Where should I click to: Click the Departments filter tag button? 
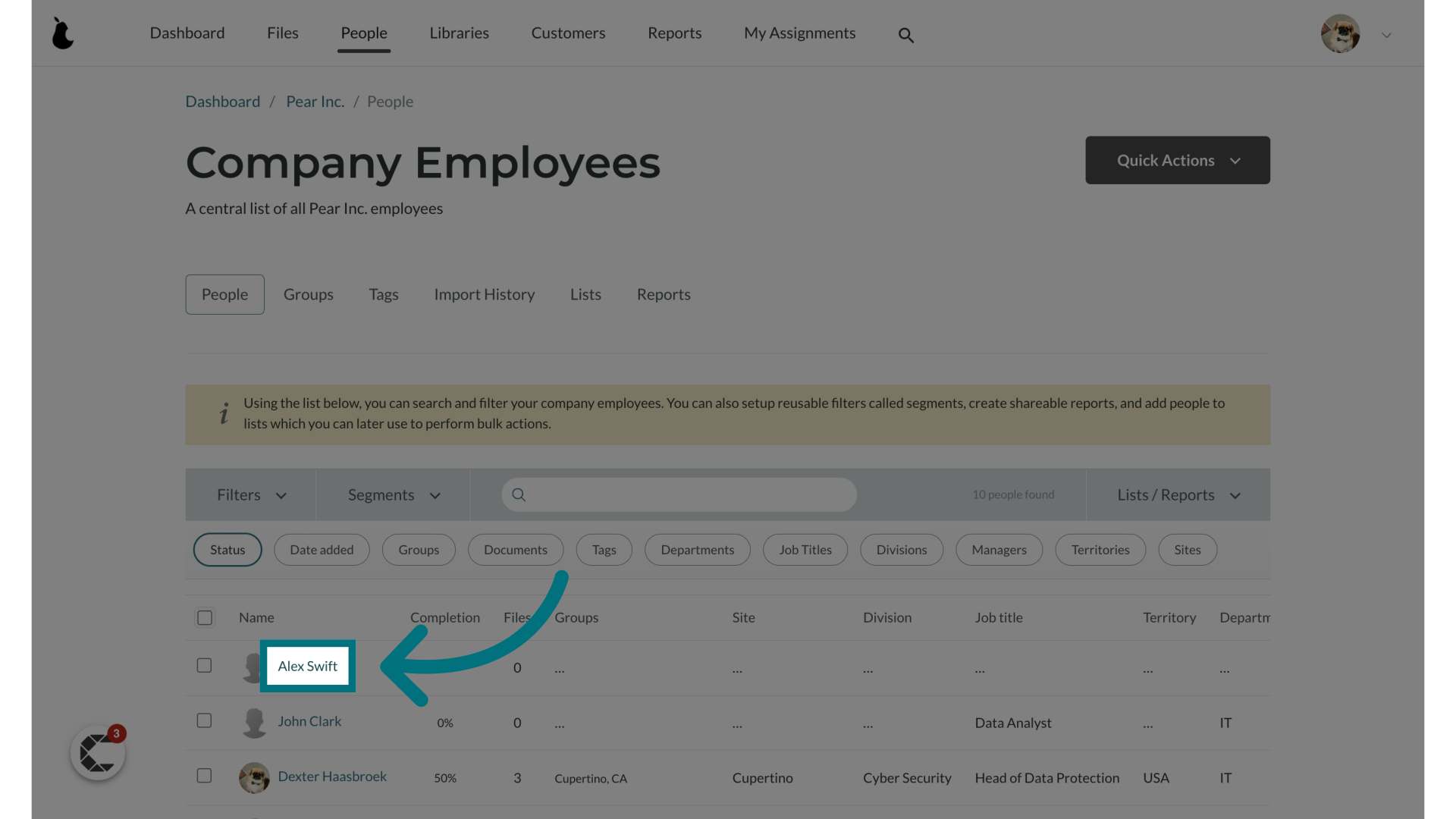(697, 549)
